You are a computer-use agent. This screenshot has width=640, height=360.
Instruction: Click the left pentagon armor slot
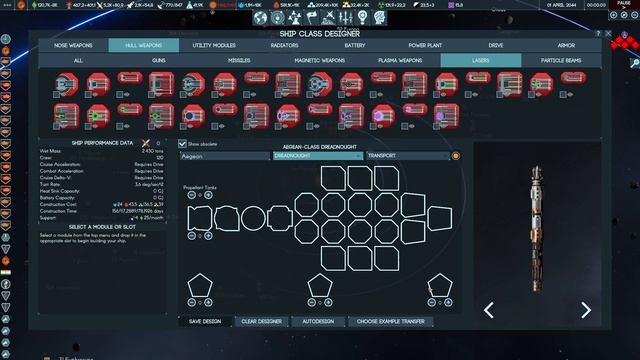point(200,285)
